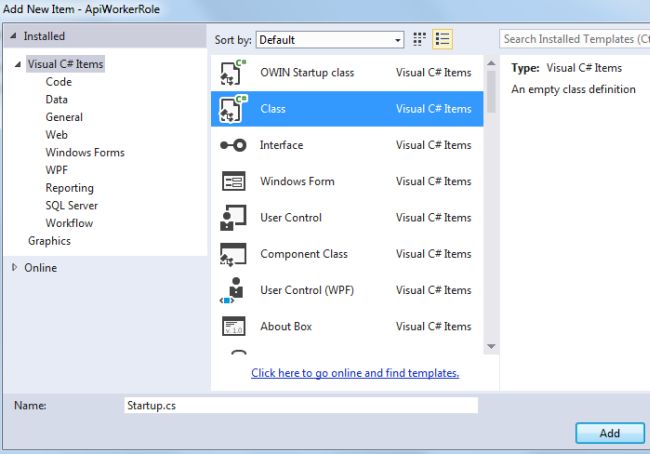The image size is (650, 454).
Task: Select the Component Class template label
Action: click(304, 254)
